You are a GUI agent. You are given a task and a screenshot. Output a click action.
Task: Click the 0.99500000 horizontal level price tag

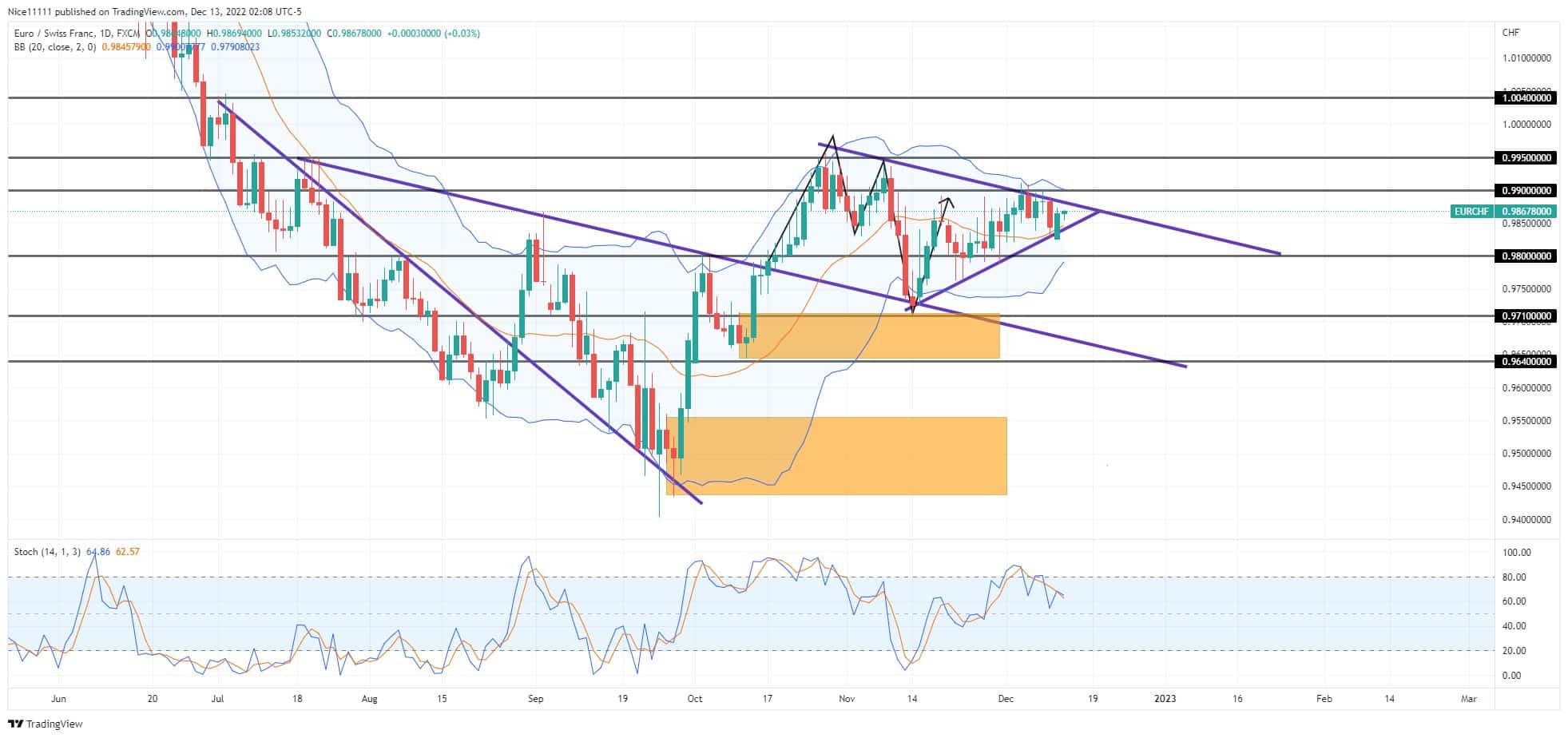[1526, 158]
